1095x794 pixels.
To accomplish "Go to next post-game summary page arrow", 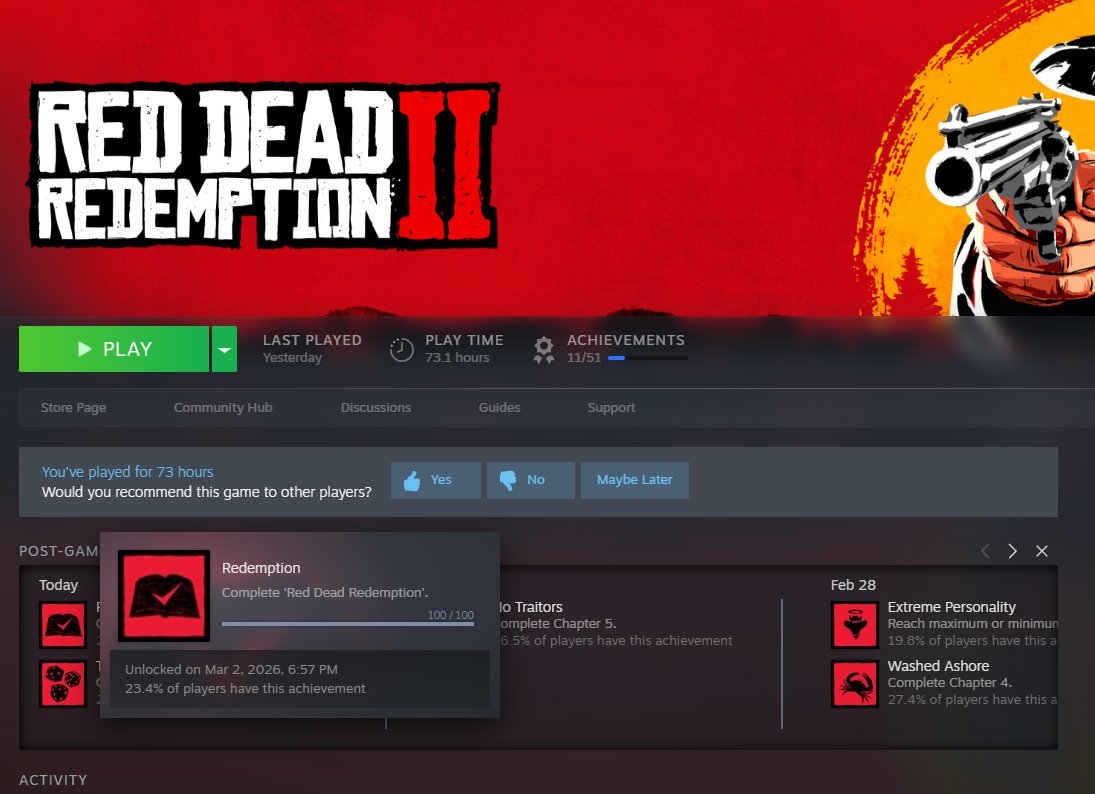I will (1013, 551).
